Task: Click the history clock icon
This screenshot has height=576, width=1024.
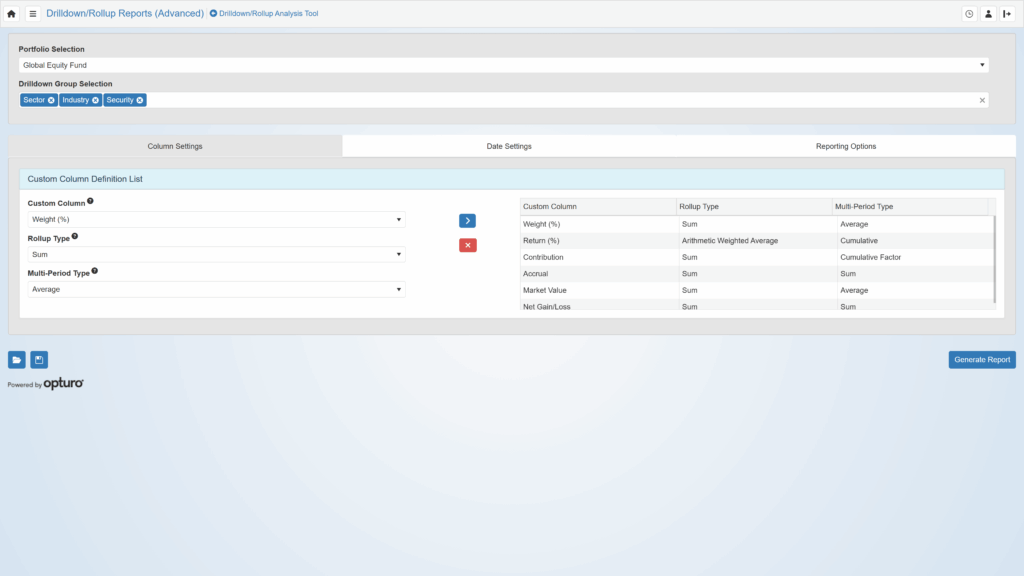Action: point(969,14)
